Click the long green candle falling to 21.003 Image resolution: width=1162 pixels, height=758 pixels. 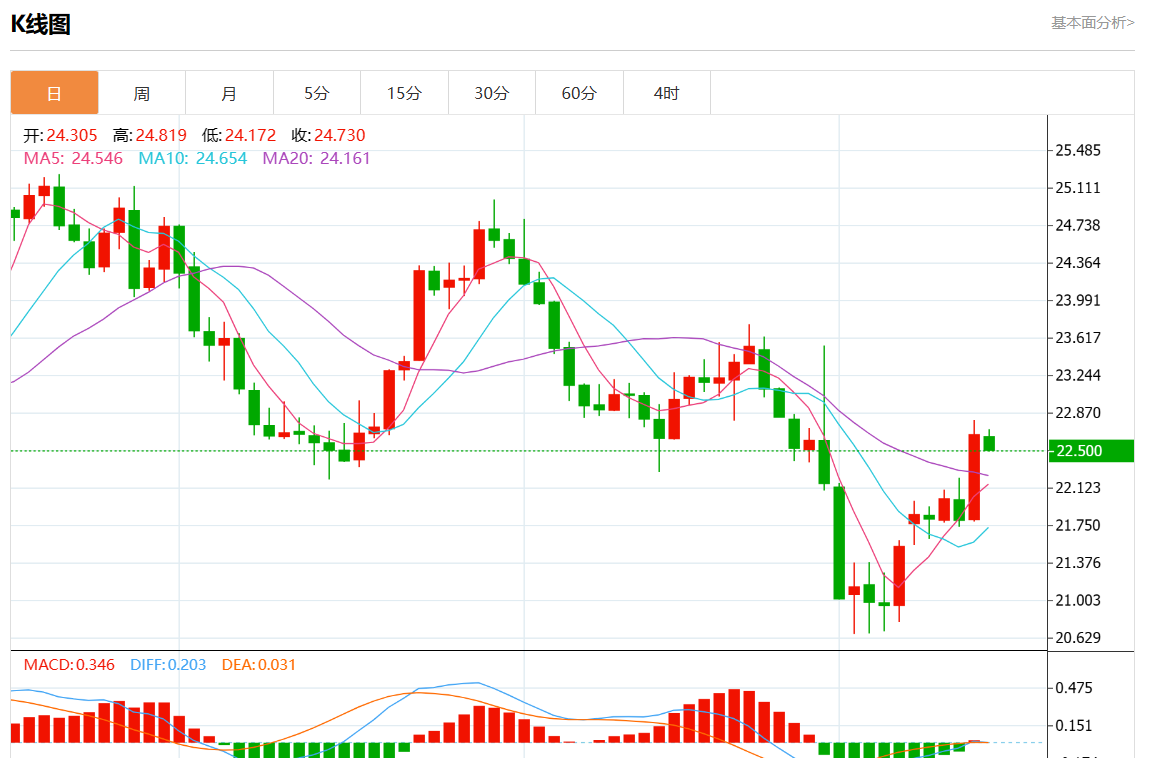pyautogui.click(x=839, y=542)
